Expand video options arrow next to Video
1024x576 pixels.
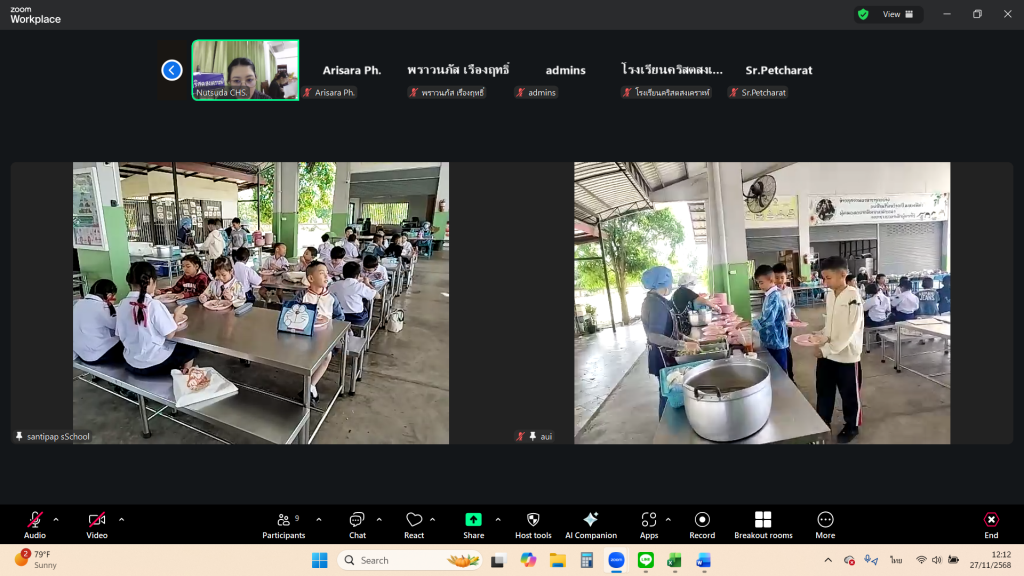point(122,519)
